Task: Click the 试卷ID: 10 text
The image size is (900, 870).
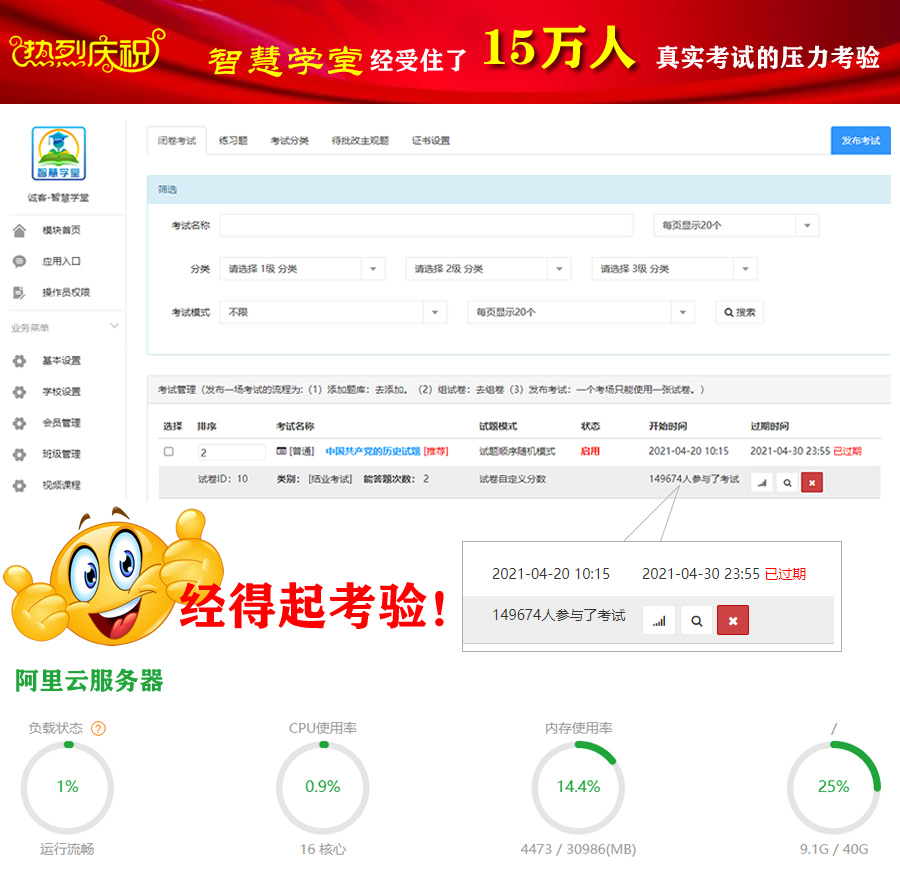Action: 223,479
